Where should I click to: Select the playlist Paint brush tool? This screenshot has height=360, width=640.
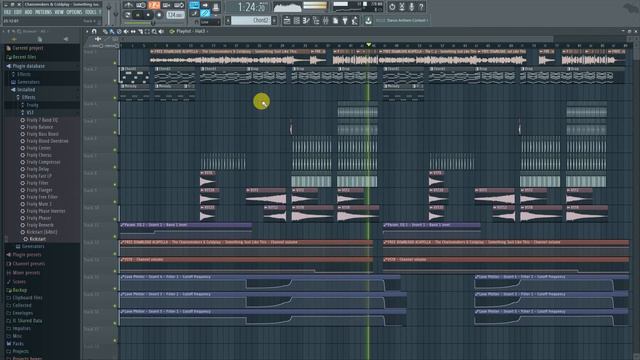coord(112,31)
